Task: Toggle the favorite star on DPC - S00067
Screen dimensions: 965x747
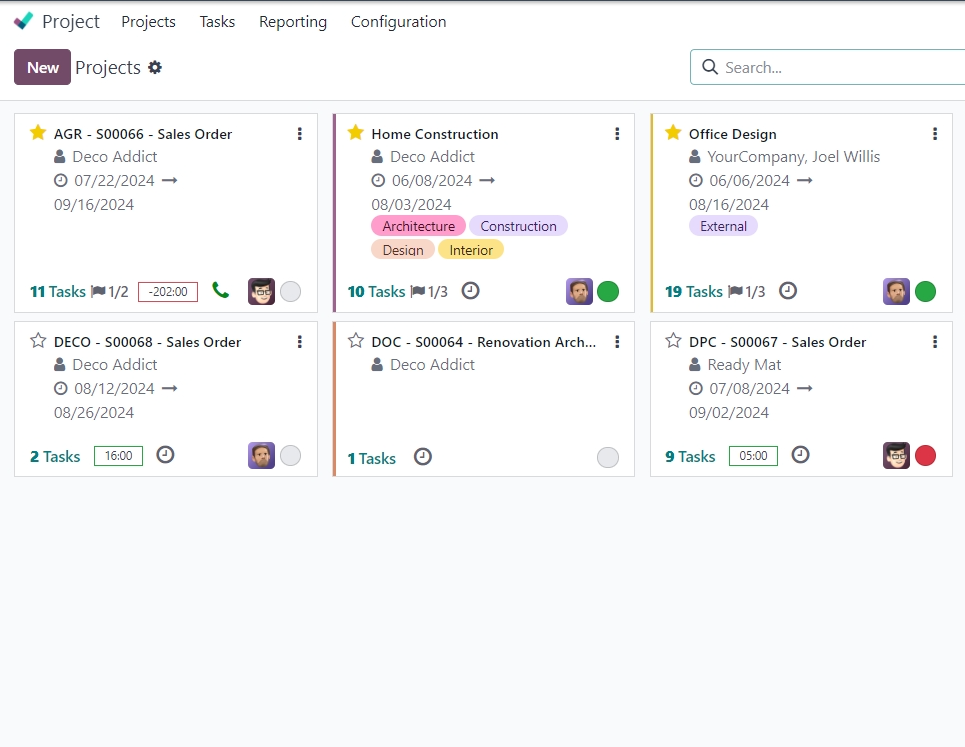Action: click(673, 341)
